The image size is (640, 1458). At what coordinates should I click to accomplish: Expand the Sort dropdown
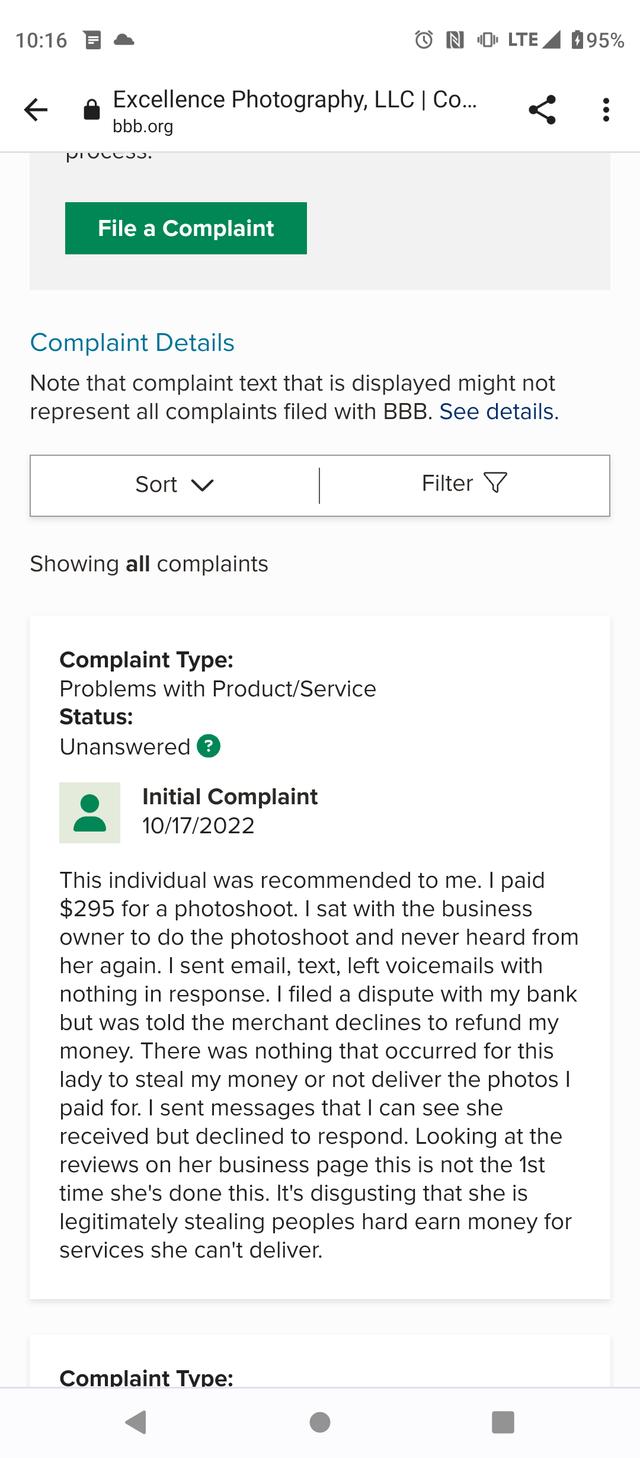click(175, 485)
